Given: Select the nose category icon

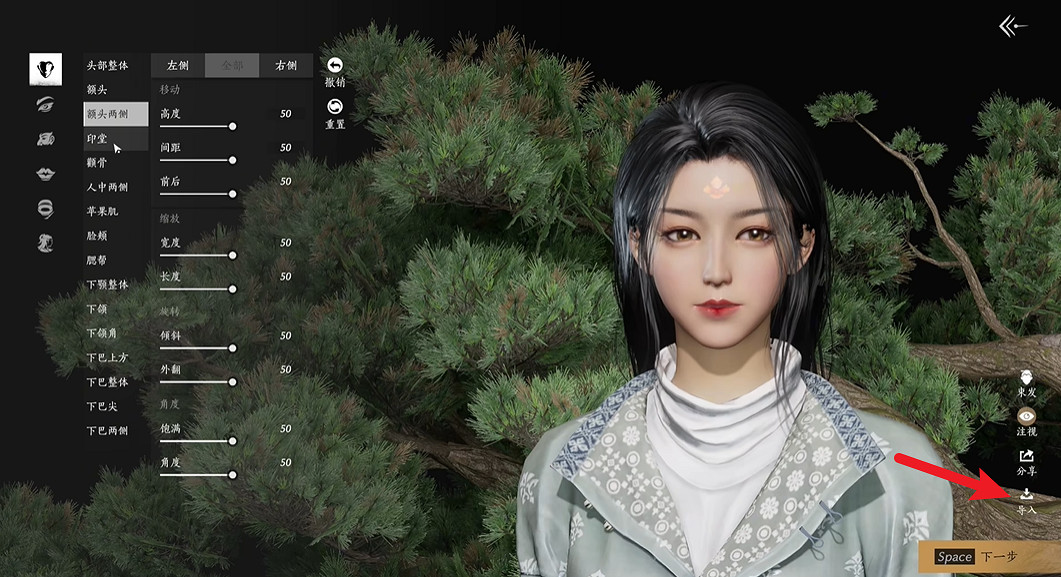Looking at the screenshot, I should tap(45, 138).
